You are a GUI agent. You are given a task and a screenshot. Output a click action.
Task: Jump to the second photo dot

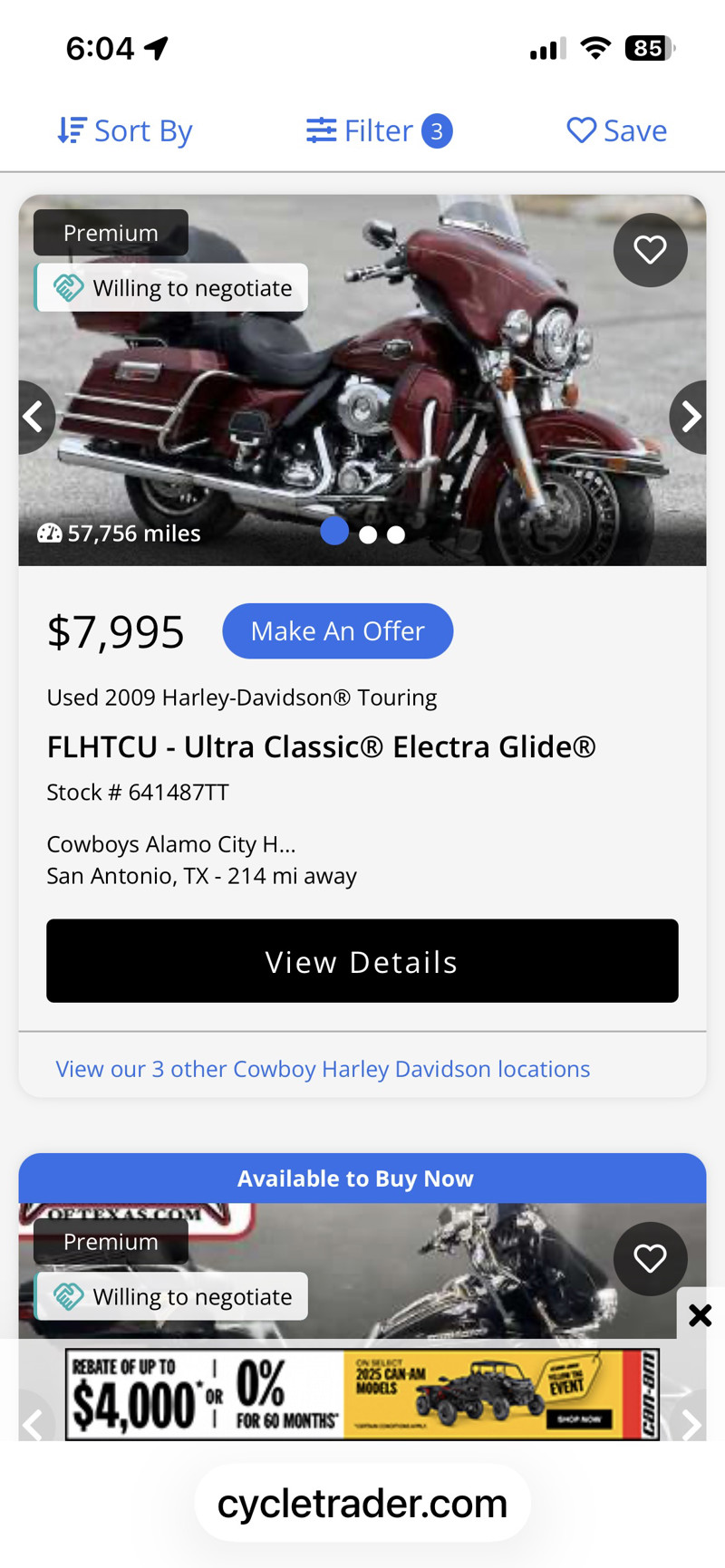click(368, 534)
